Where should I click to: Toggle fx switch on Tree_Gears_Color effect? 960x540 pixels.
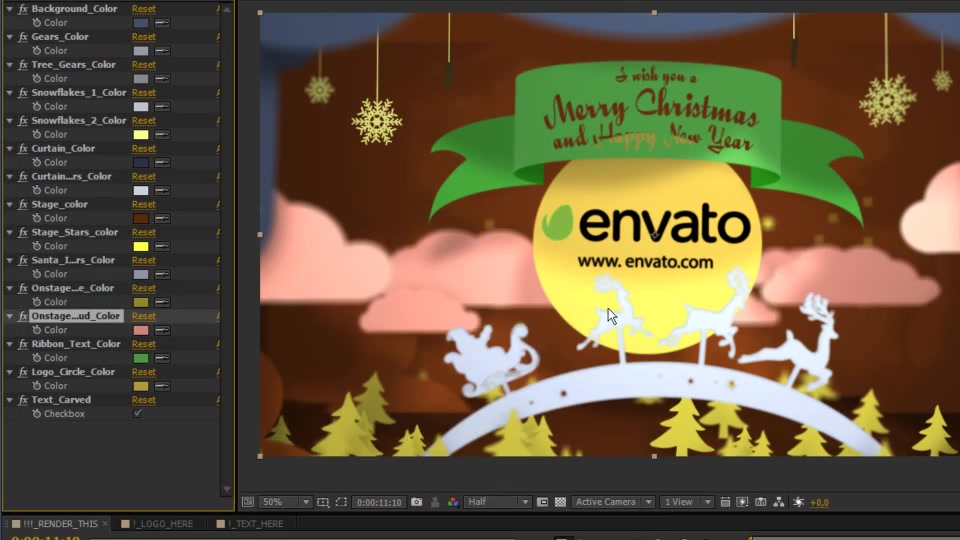click(x=23, y=64)
